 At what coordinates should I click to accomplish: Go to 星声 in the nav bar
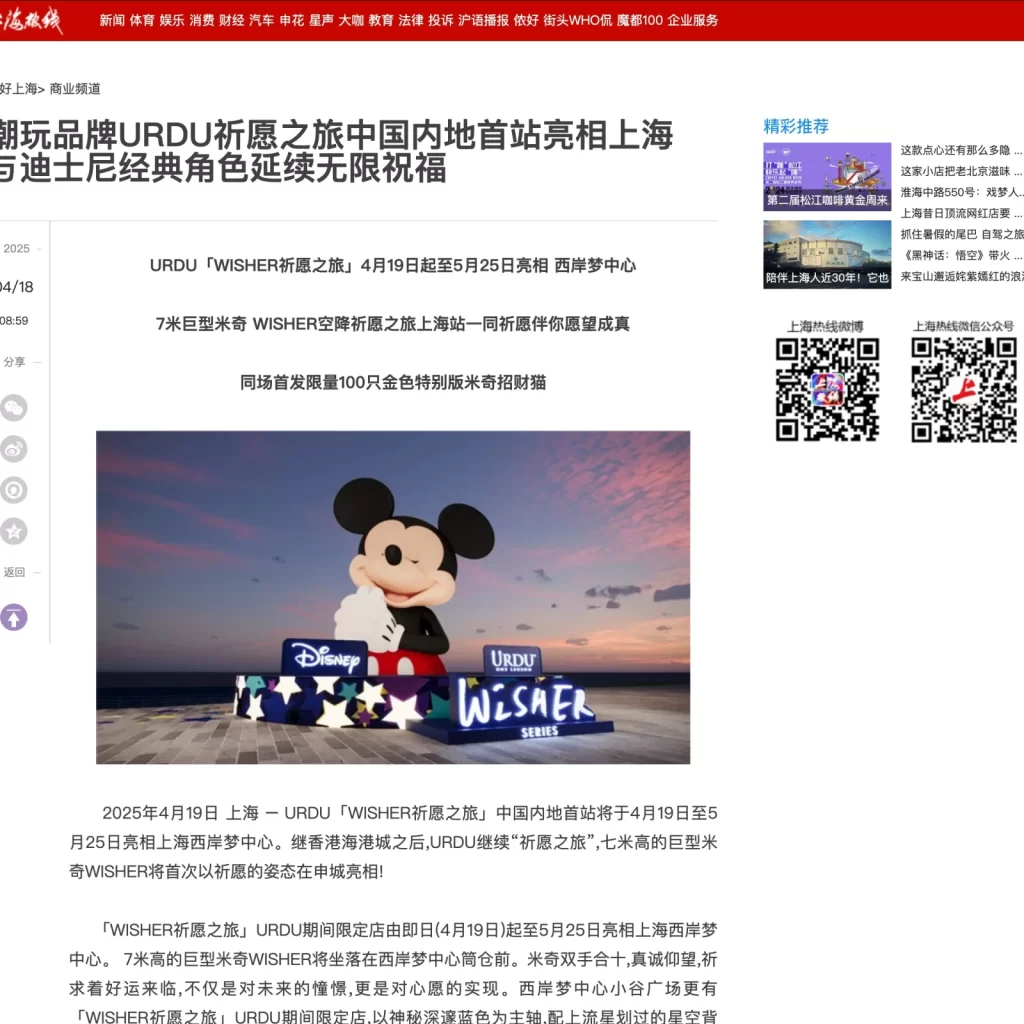pos(321,20)
